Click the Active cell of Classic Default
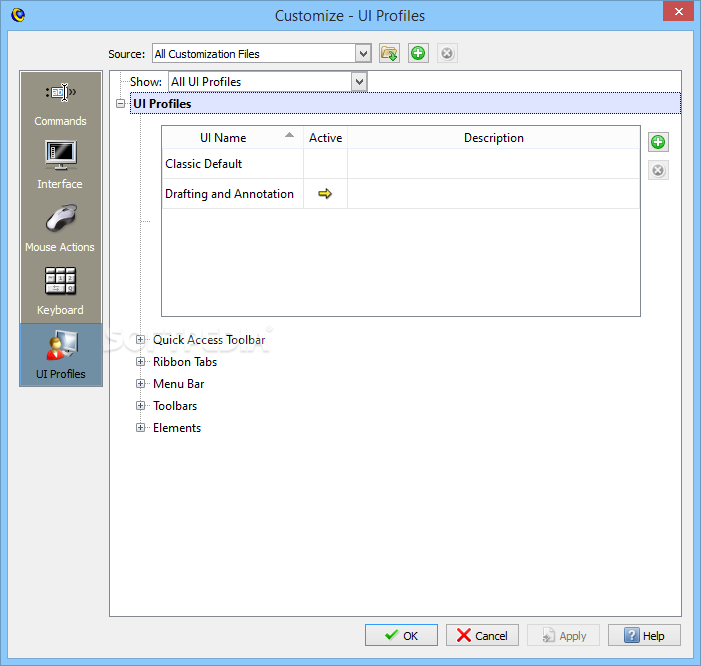The image size is (701, 666). pyautogui.click(x=325, y=164)
